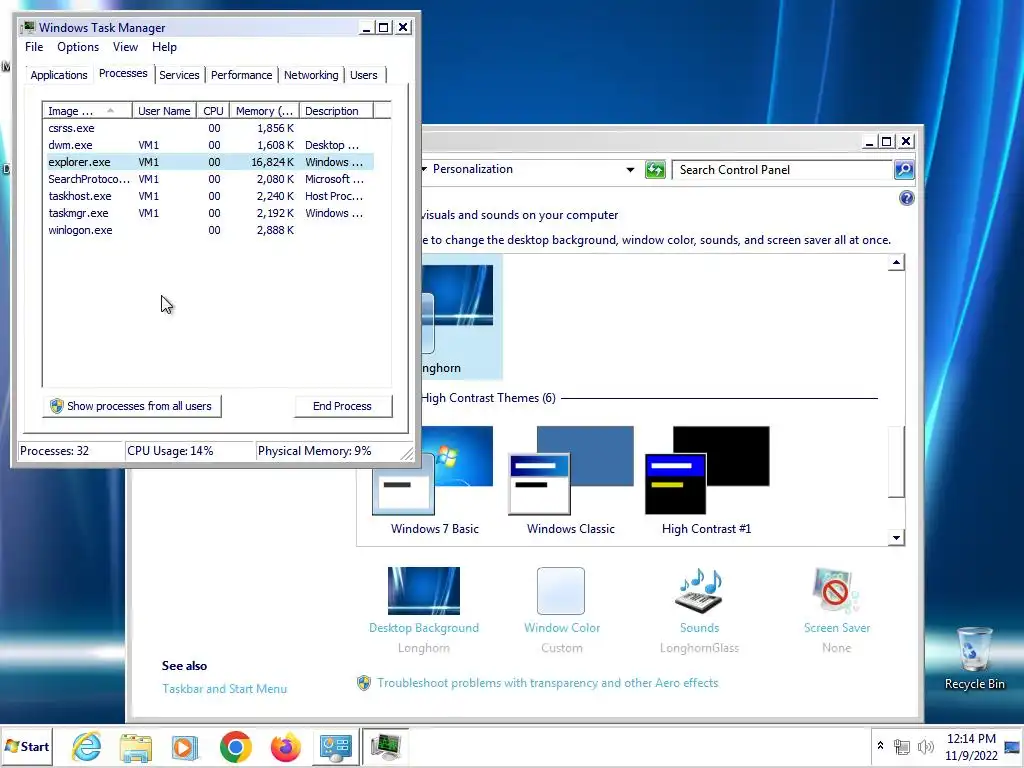
Task: Select the Windows 7 Basic theme
Action: click(x=434, y=481)
